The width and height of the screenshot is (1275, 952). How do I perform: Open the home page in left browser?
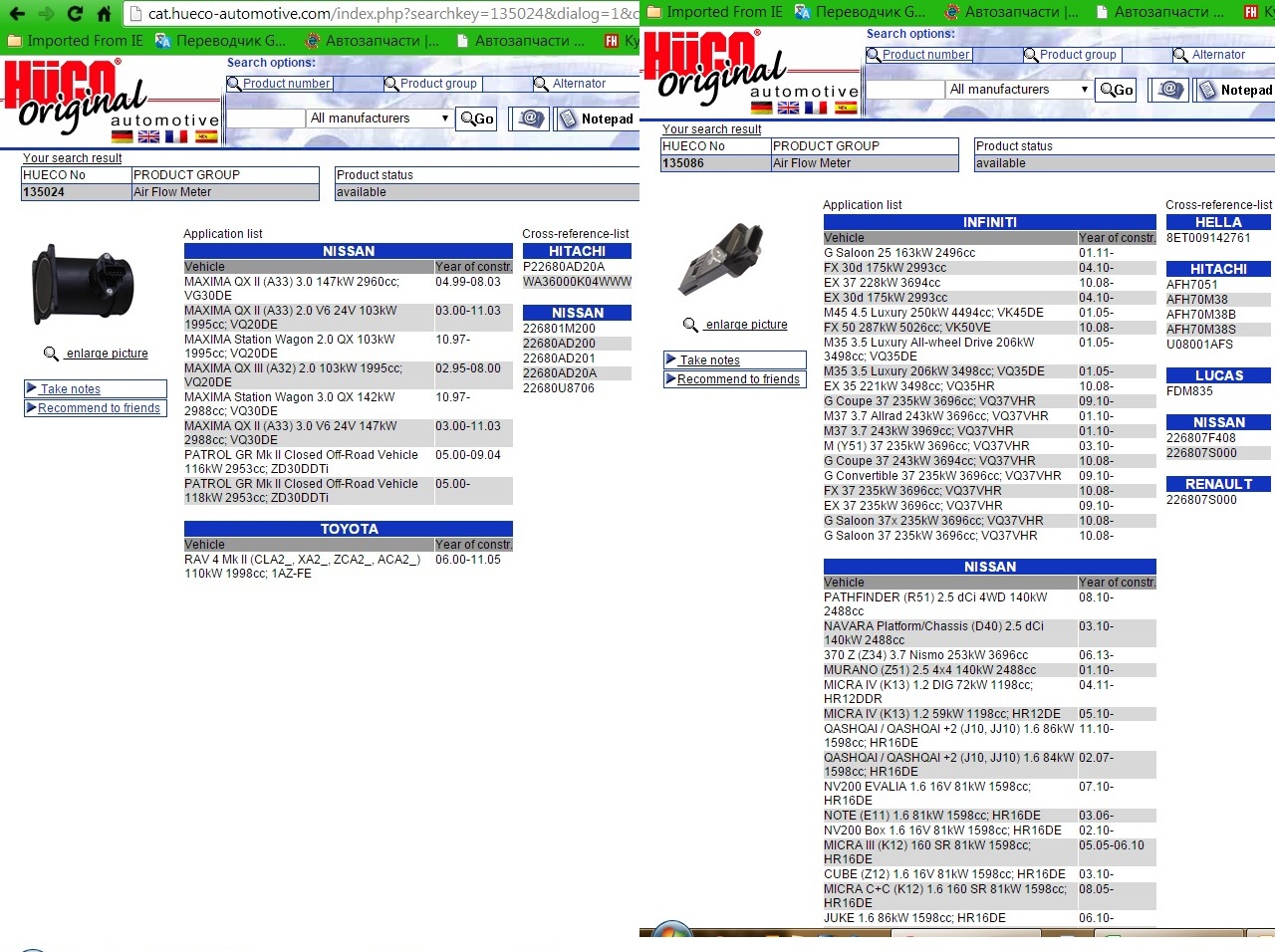pyautogui.click(x=104, y=14)
